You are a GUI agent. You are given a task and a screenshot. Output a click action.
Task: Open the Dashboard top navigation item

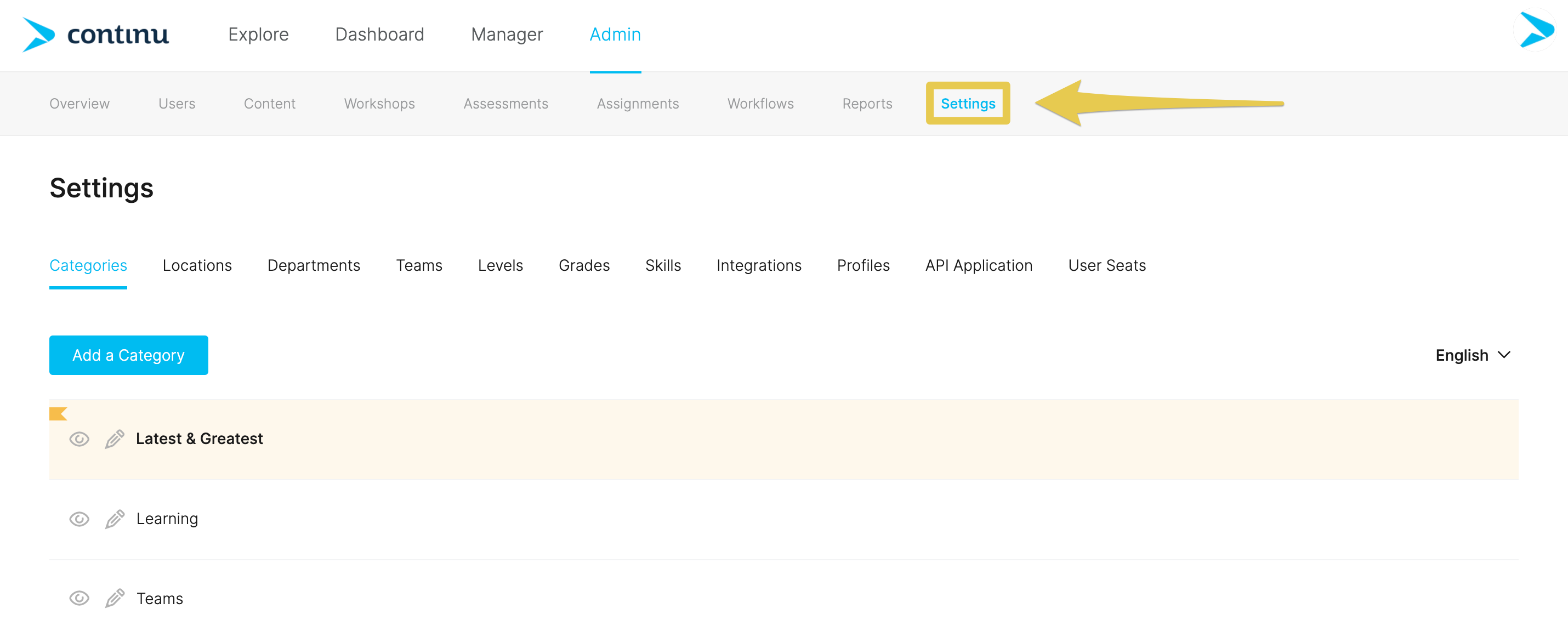pos(379,35)
